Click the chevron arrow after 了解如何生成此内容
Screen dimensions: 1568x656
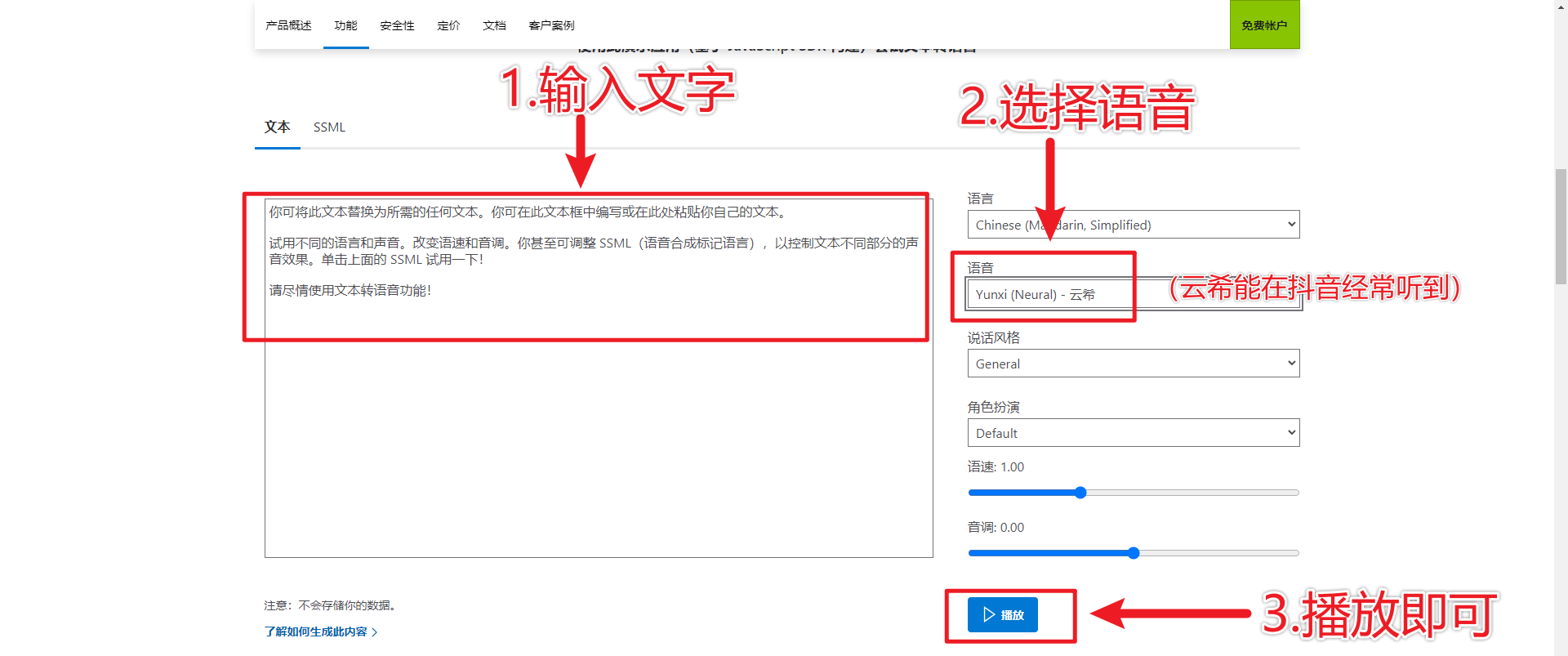tap(375, 632)
